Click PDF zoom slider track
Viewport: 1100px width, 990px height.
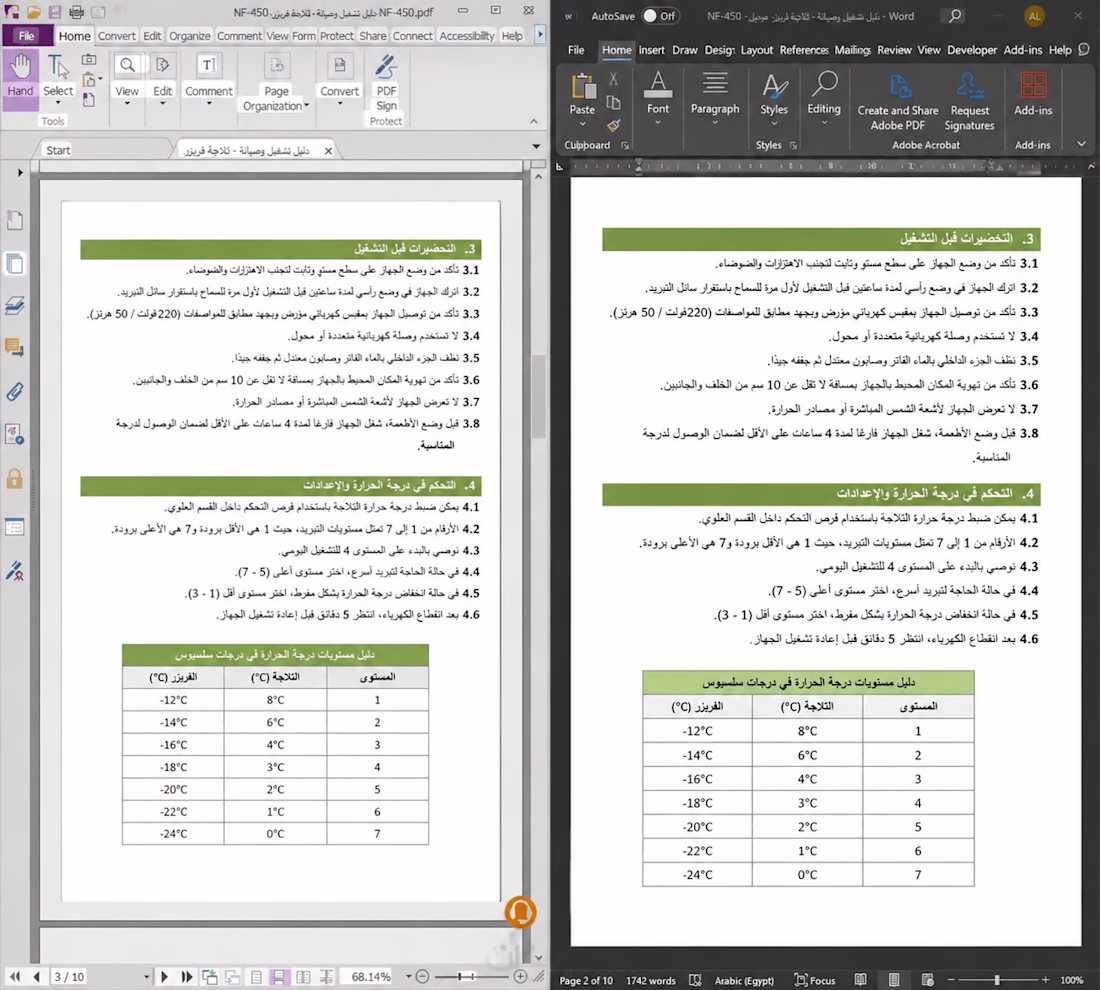point(470,976)
